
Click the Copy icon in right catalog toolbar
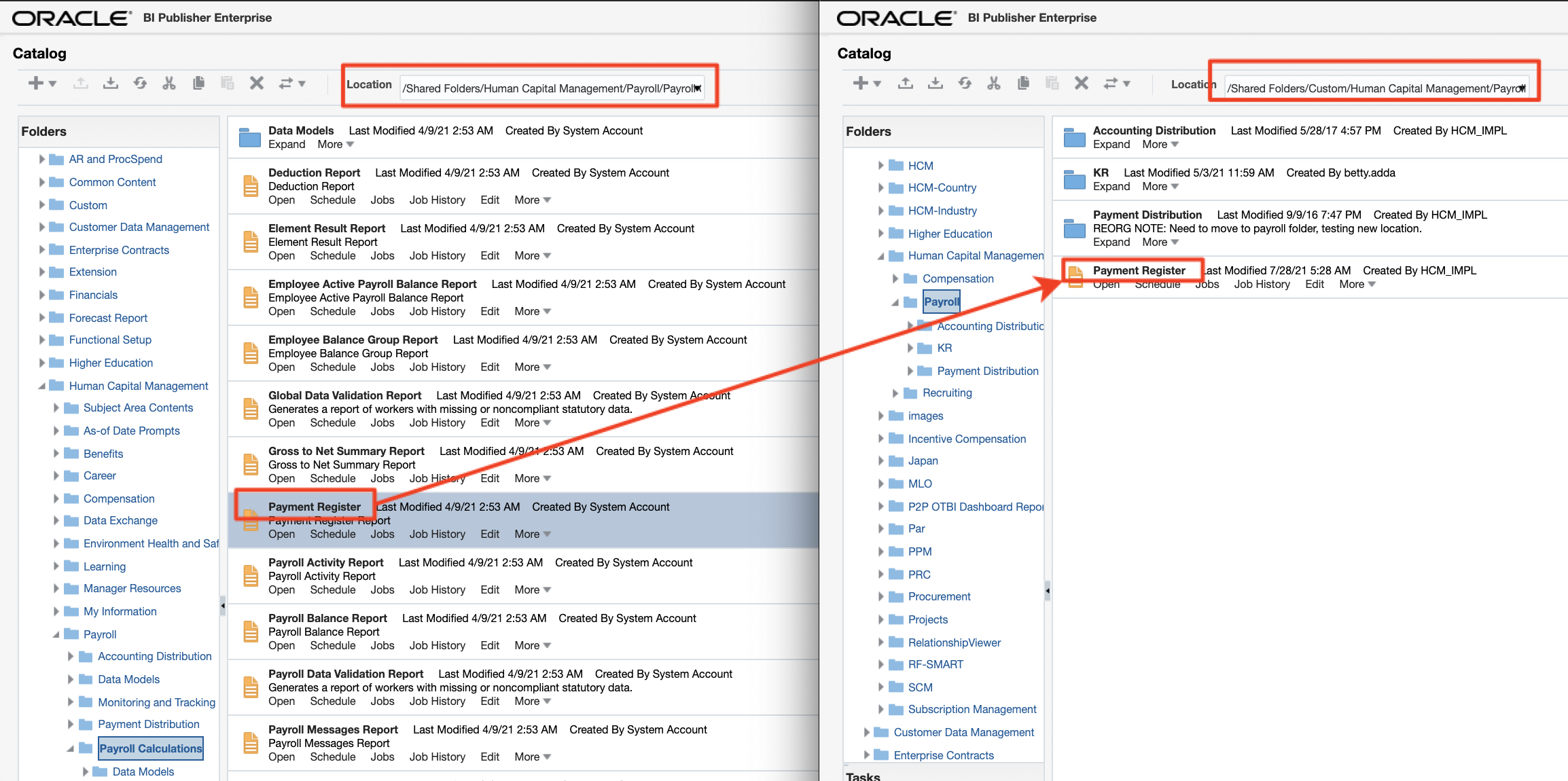[1023, 84]
